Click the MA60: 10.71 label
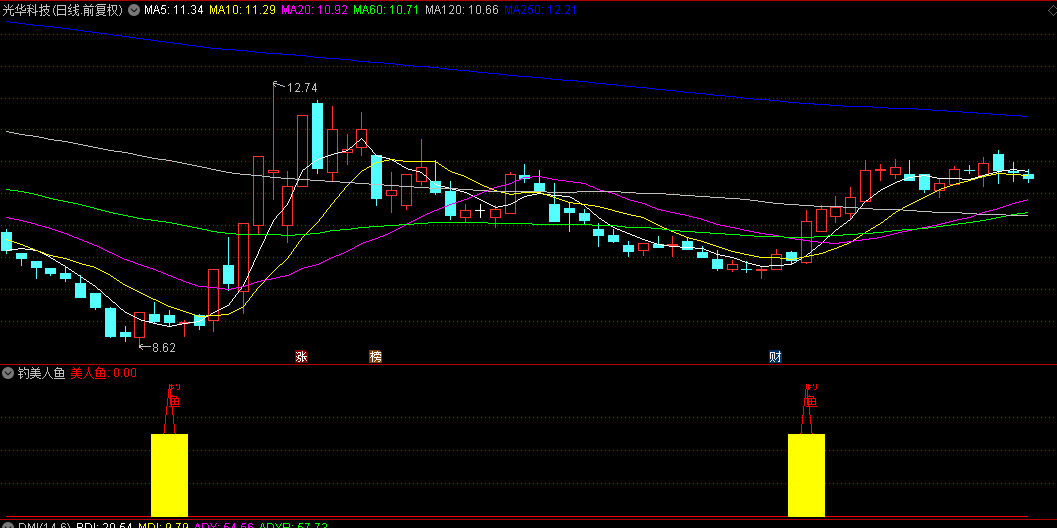Viewport: 1057px width, 528px height. 387,10
